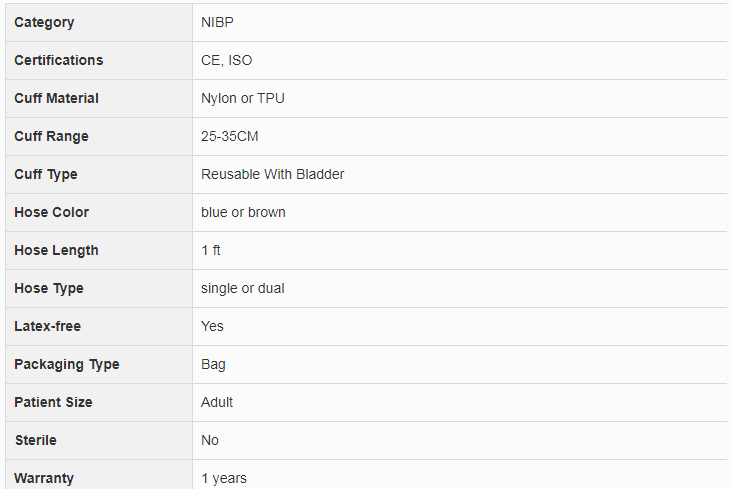The image size is (732, 489).
Task: Select the CE, ISO value text
Action: (x=226, y=60)
